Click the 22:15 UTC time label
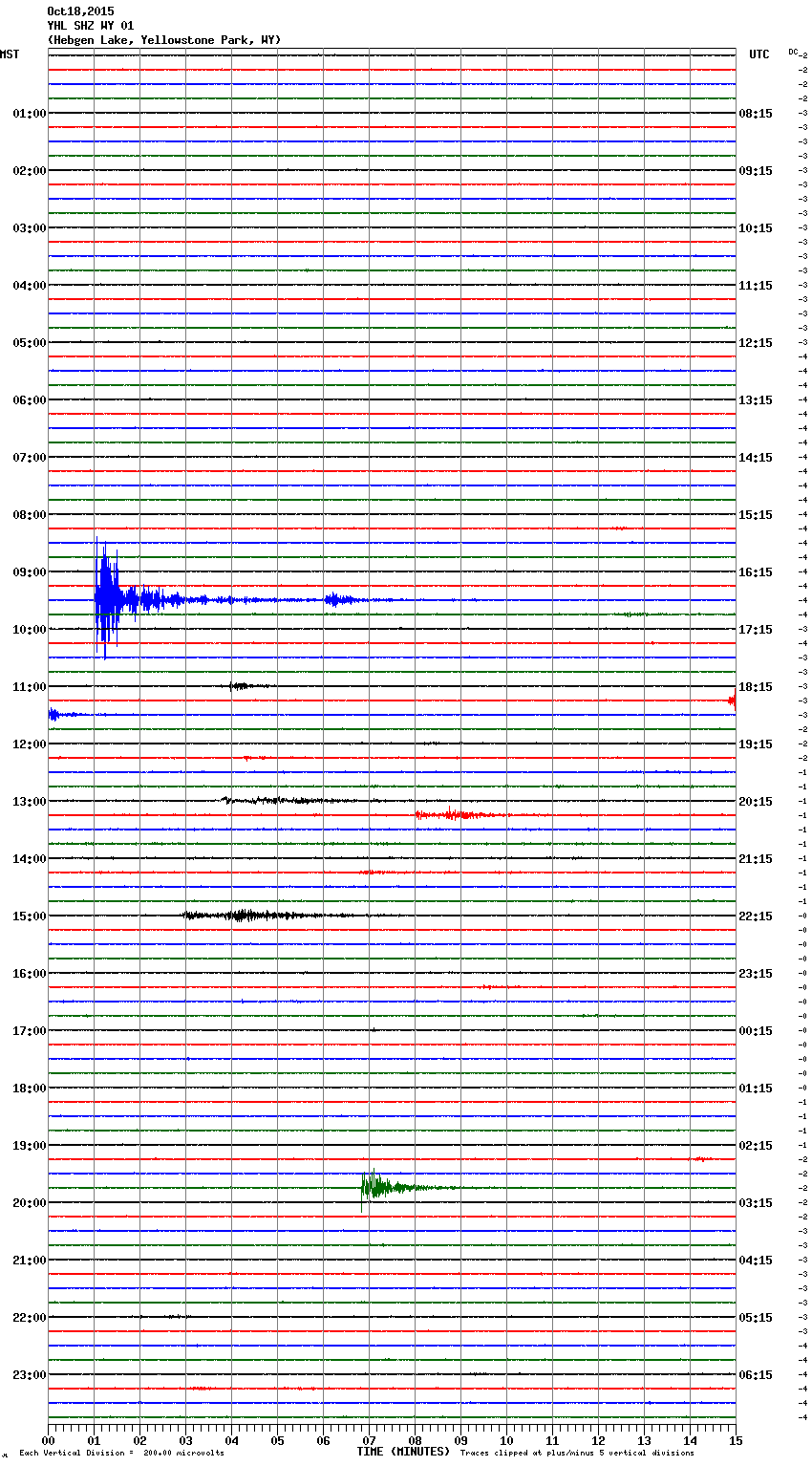The image size is (812, 1466). coord(756,916)
